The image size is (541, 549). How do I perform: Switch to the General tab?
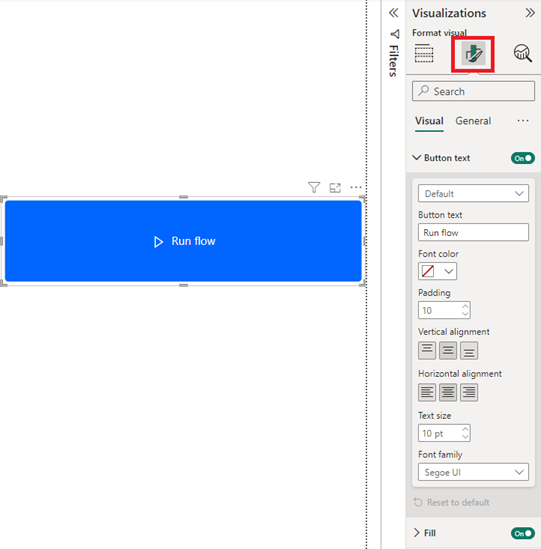click(473, 121)
